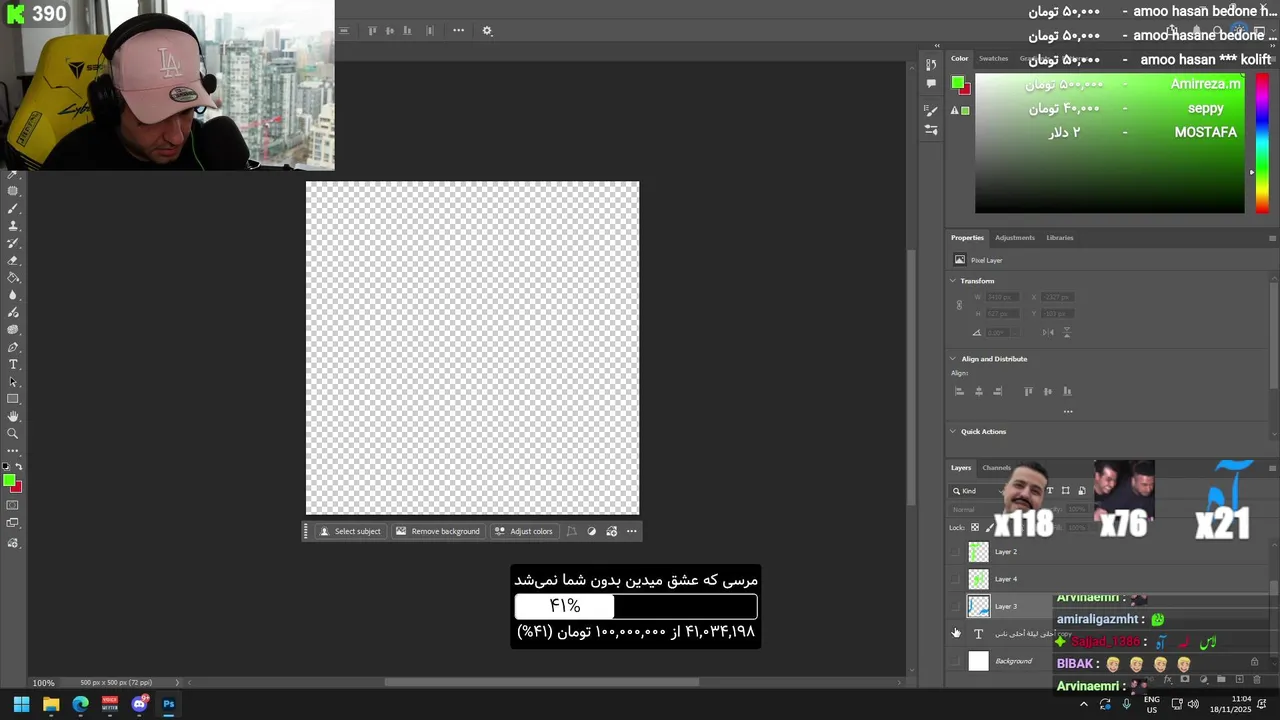Image resolution: width=1280 pixels, height=720 pixels.
Task: Show Layer 4 visibility box
Action: (955, 579)
